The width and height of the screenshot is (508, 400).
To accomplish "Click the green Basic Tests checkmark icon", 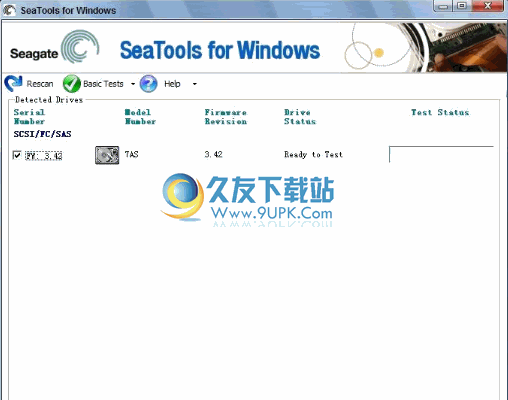I will (72, 83).
